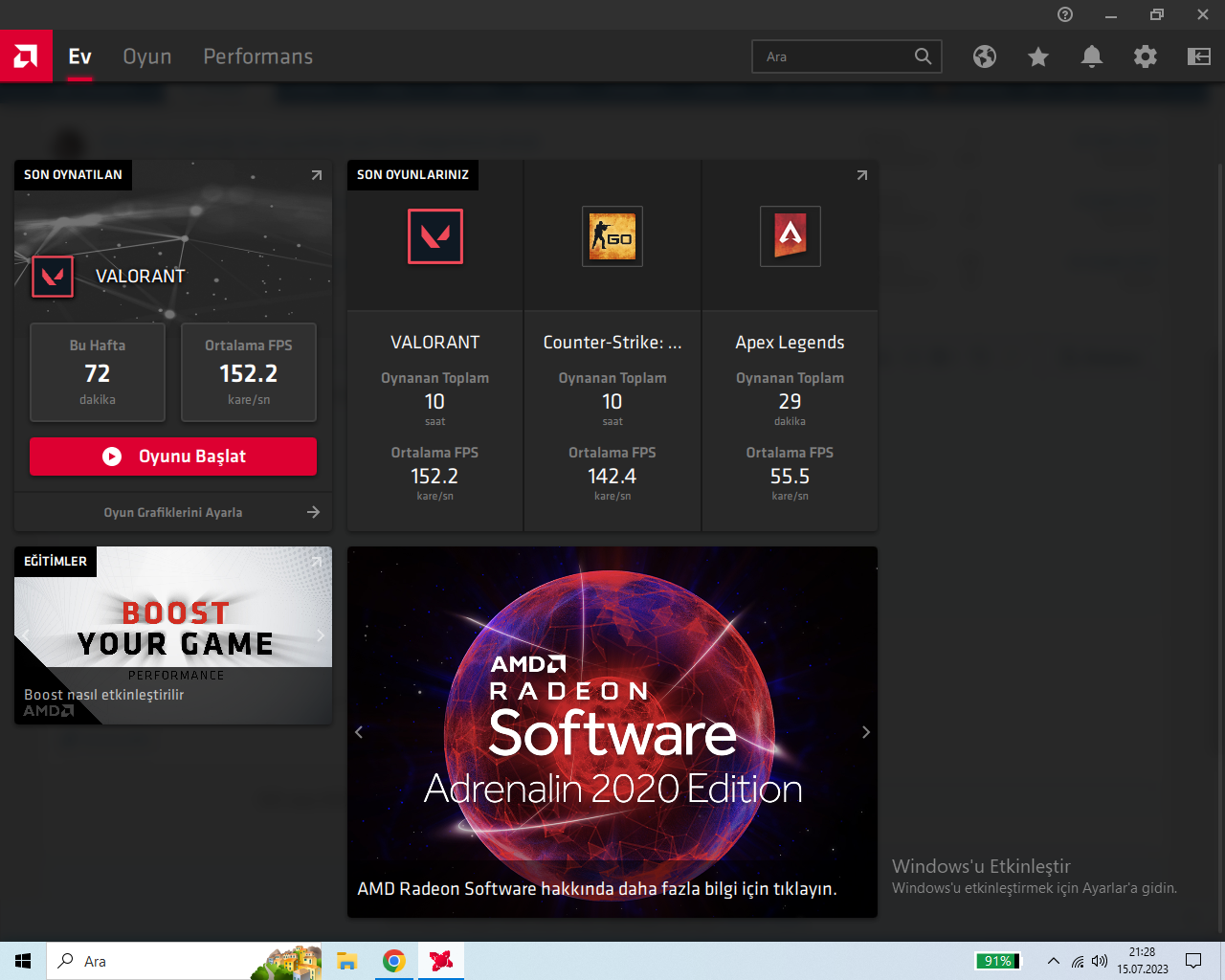Open the web browser globe icon
Image resolution: width=1225 pixels, height=980 pixels.
coord(985,56)
